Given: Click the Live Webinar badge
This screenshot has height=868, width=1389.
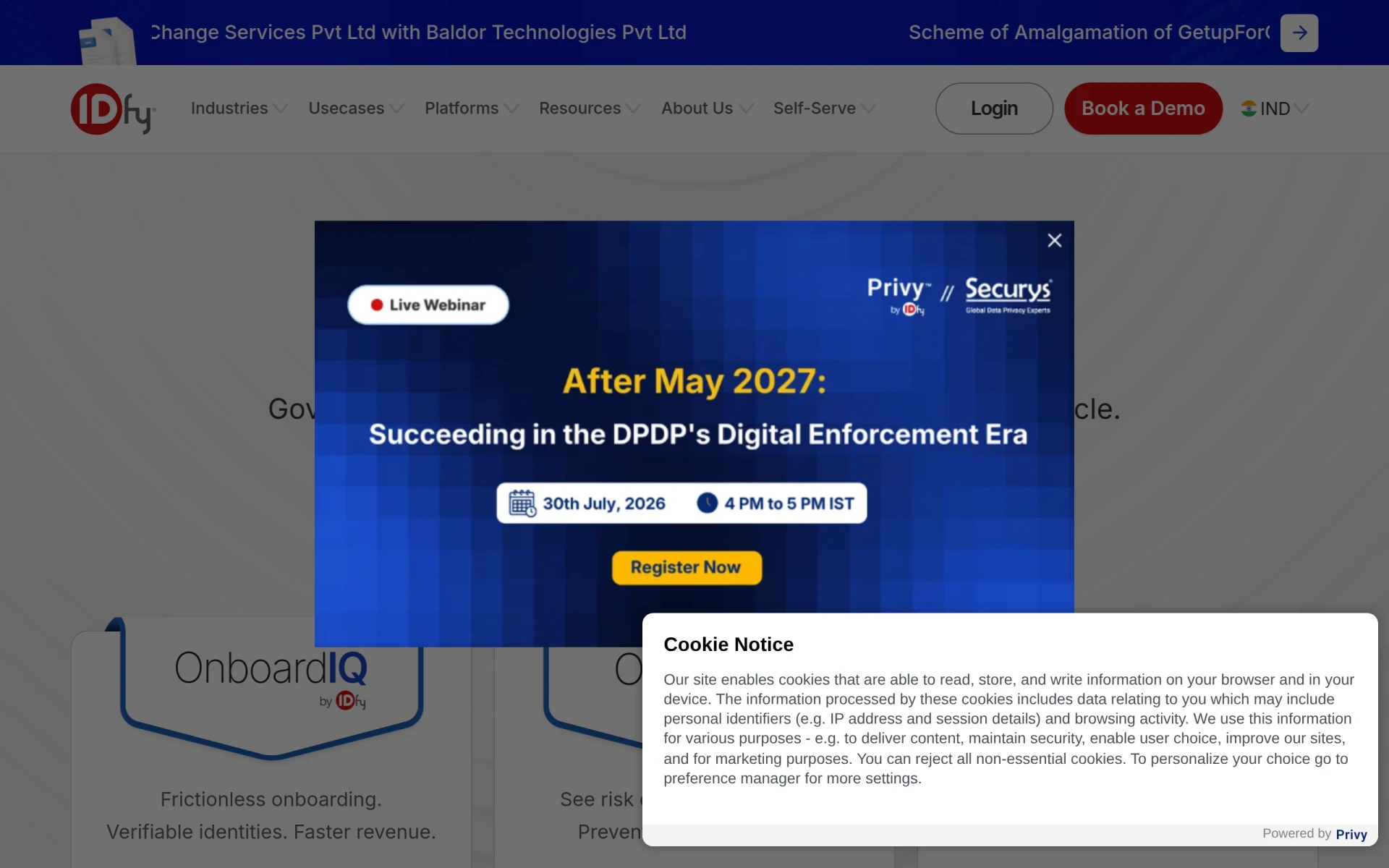Looking at the screenshot, I should [428, 305].
